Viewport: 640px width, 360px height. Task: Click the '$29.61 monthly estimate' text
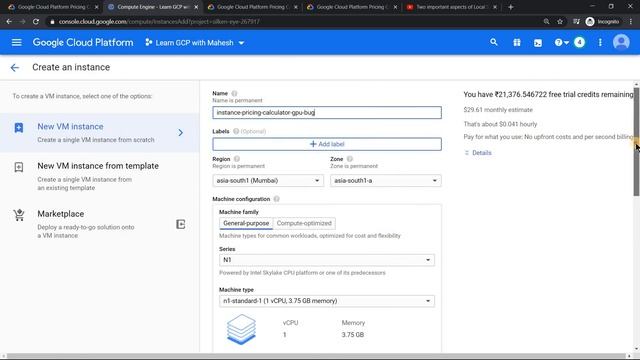coord(498,110)
